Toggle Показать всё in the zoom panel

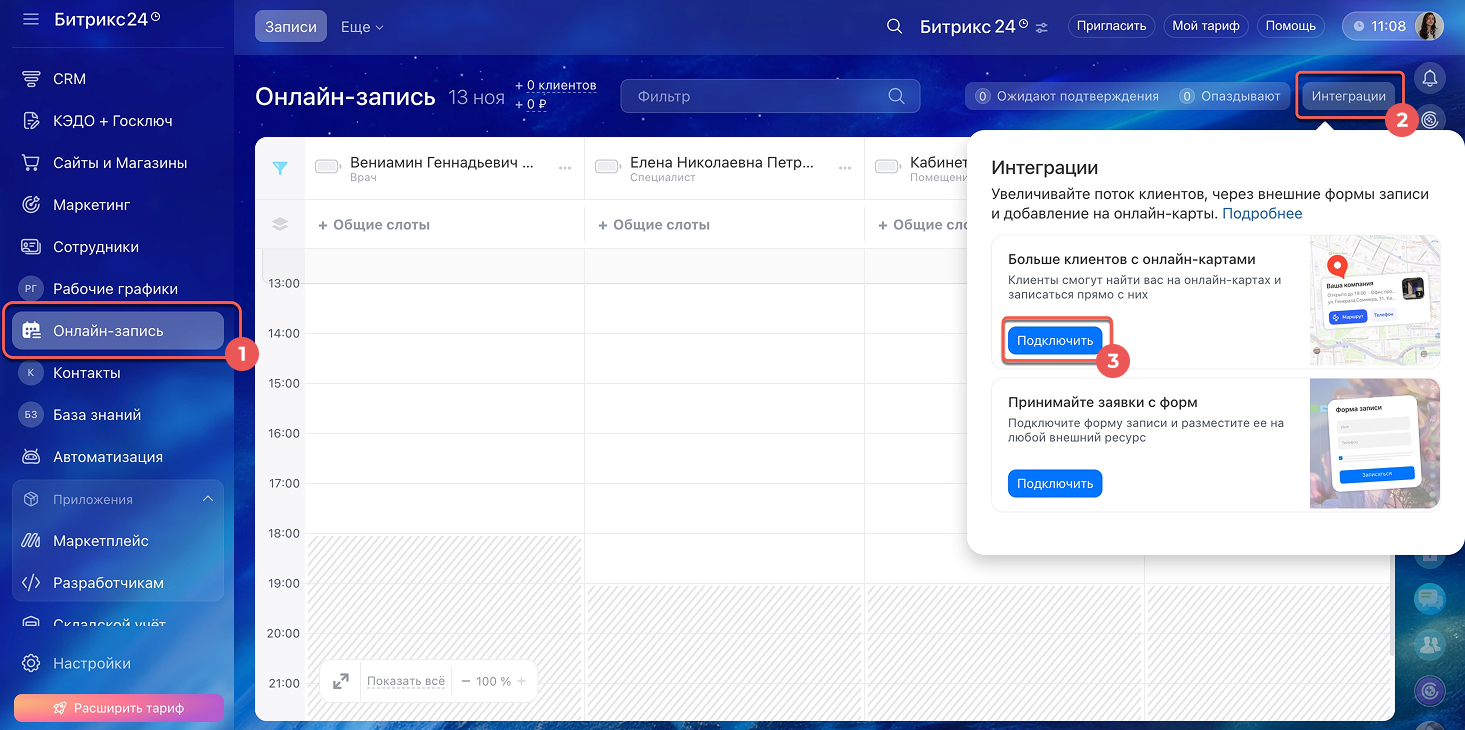[x=405, y=681]
